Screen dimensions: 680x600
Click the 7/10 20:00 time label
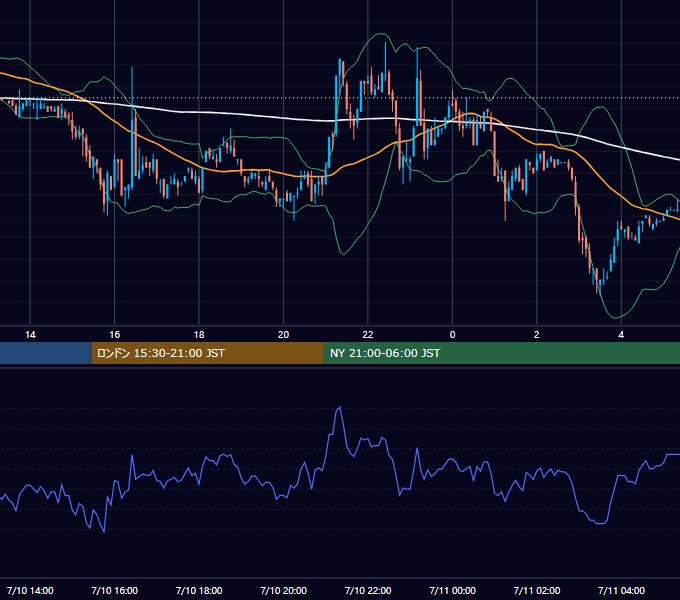[x=283, y=590]
